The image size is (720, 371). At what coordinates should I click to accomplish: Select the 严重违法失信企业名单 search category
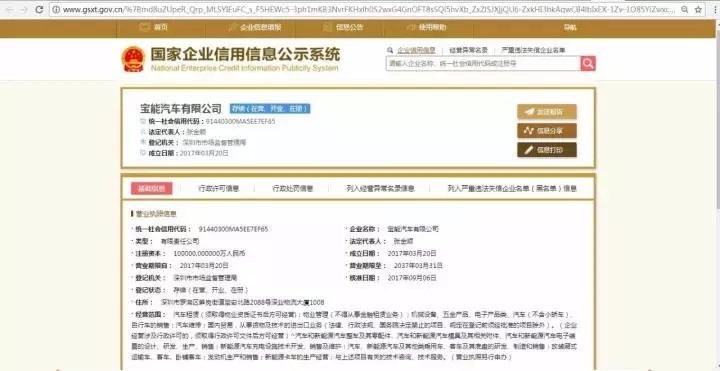[x=533, y=50]
